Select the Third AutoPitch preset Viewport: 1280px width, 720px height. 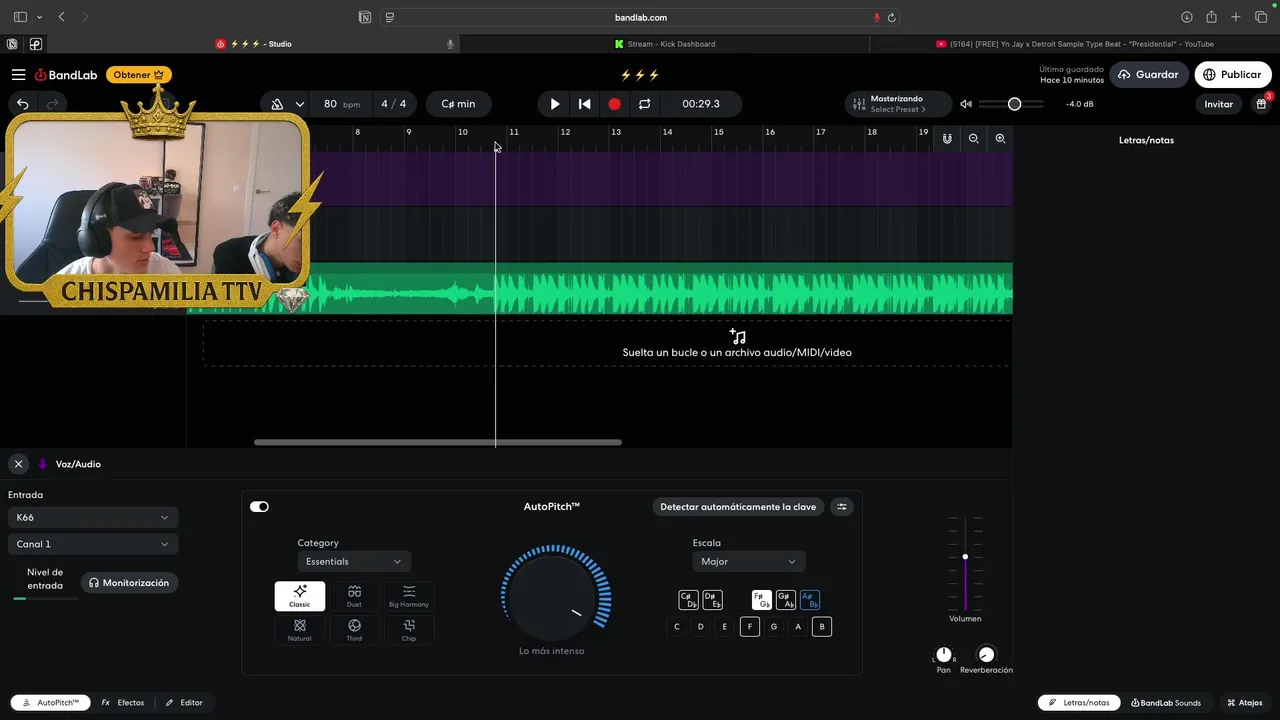[x=354, y=630]
